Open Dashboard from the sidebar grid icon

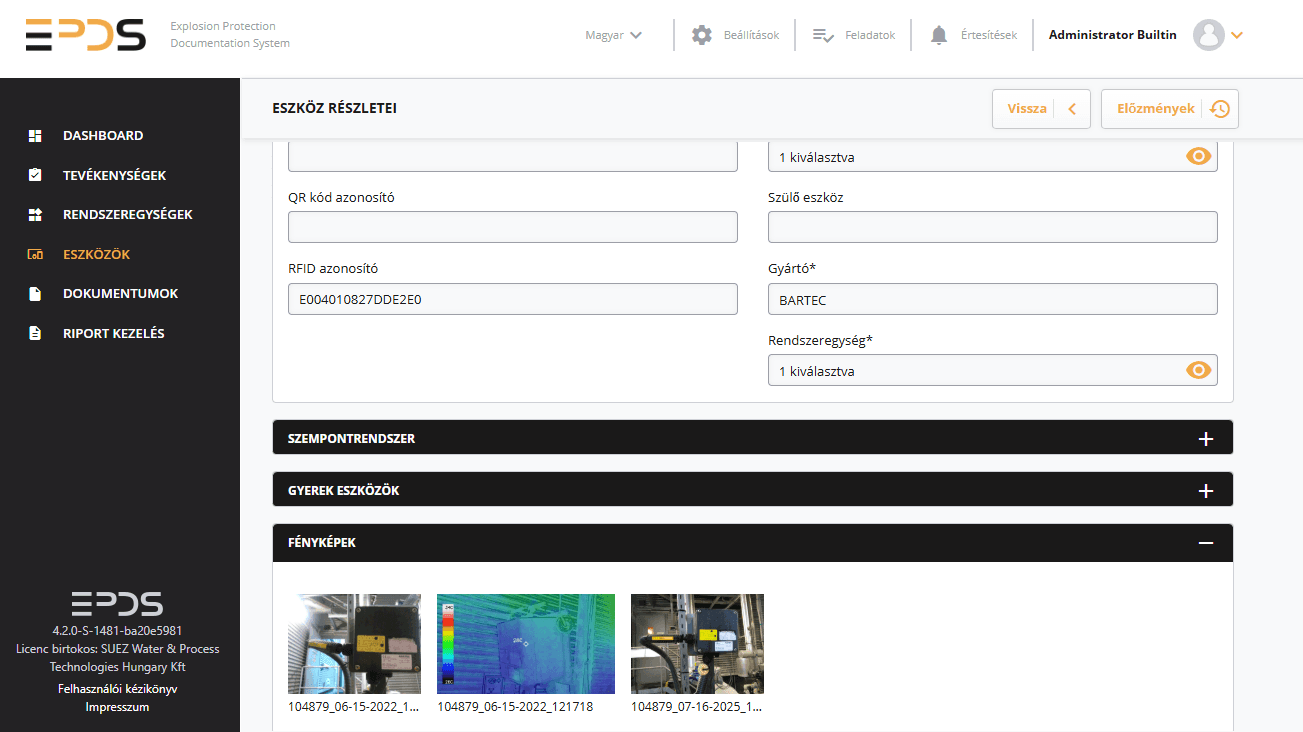pos(35,135)
